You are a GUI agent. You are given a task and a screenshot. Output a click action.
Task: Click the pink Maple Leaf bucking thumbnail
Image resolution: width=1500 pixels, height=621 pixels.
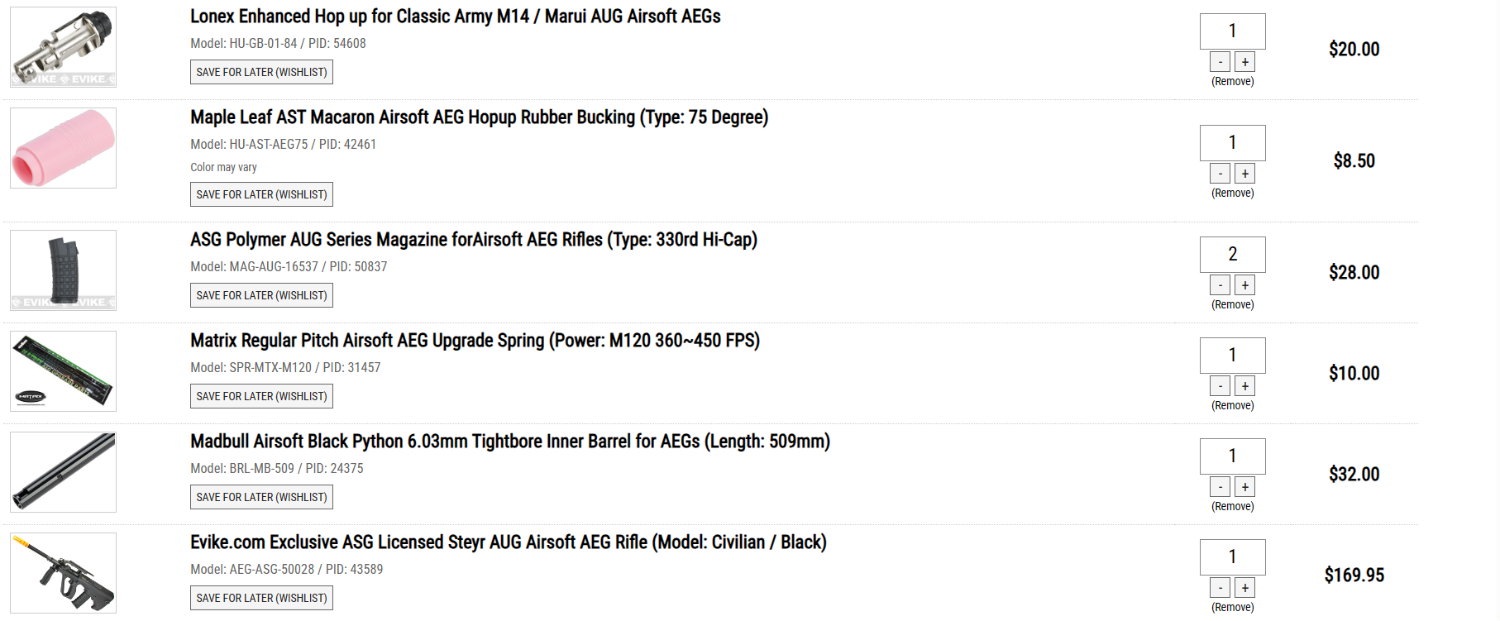tap(63, 148)
